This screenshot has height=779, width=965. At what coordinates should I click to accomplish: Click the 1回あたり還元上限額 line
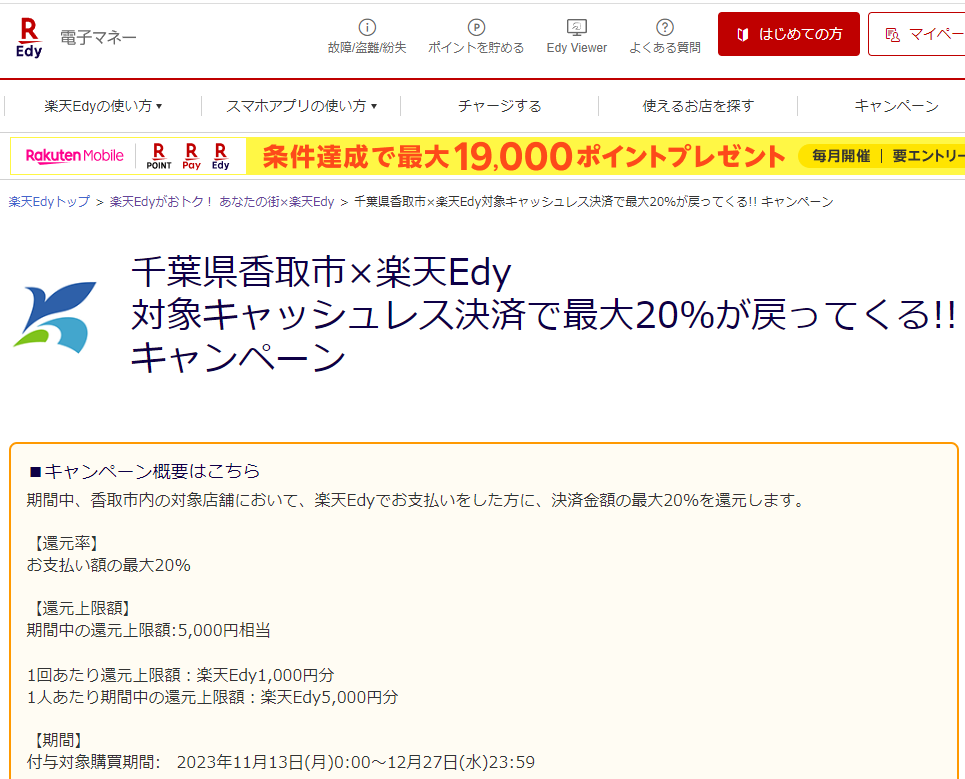(x=180, y=675)
